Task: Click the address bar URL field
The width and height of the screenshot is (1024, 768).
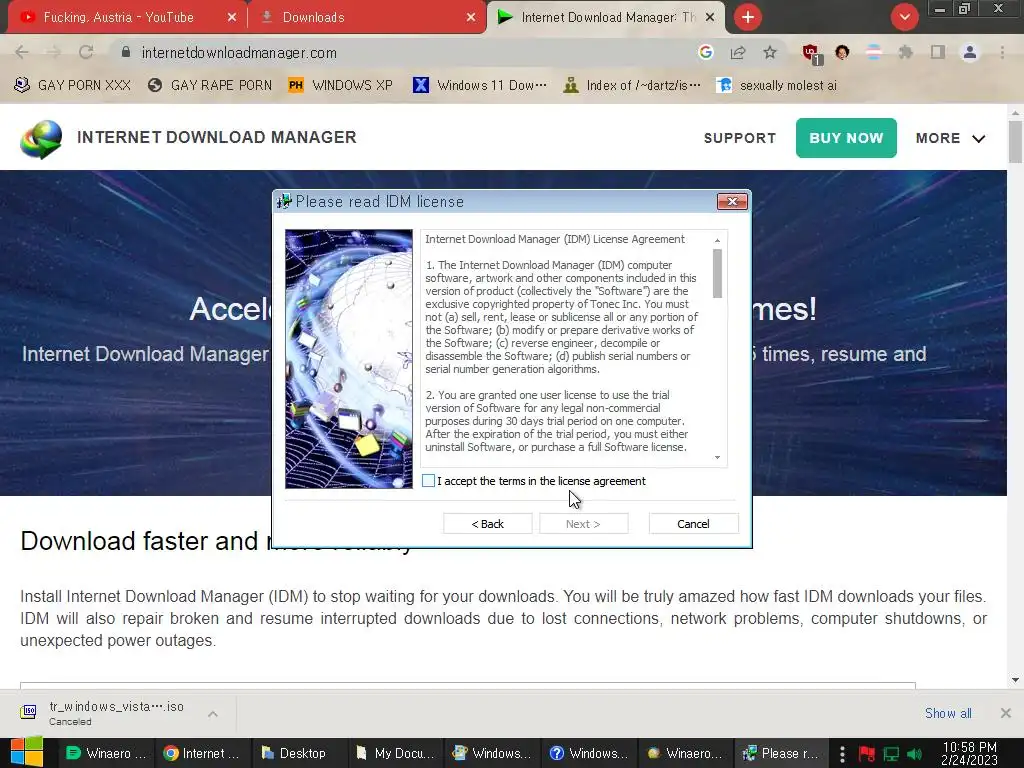Action: [x=405, y=53]
